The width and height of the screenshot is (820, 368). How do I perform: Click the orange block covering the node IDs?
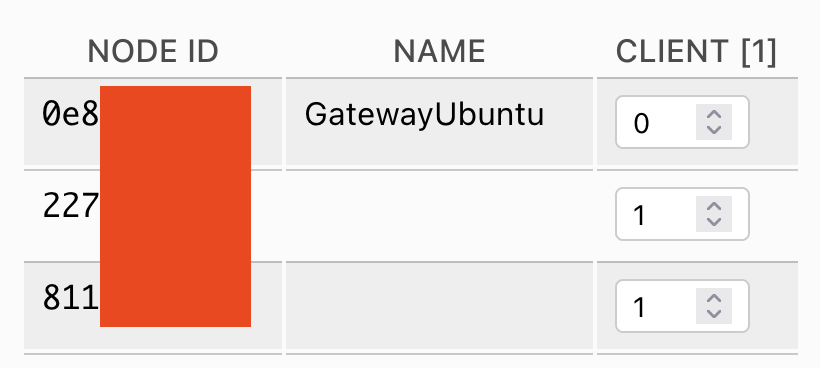(x=175, y=206)
